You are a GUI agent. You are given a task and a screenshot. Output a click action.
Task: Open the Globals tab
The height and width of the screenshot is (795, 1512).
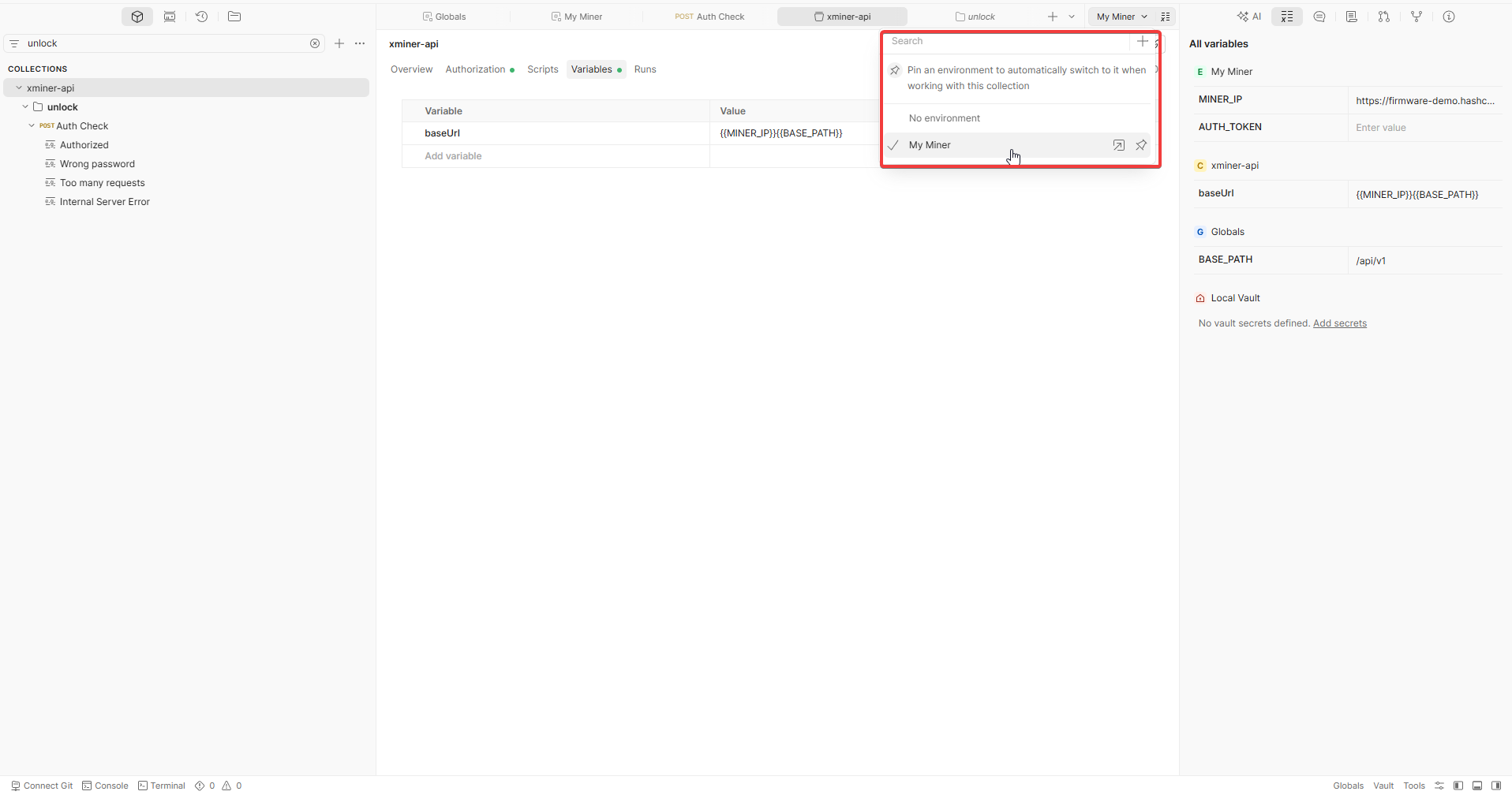pos(444,17)
